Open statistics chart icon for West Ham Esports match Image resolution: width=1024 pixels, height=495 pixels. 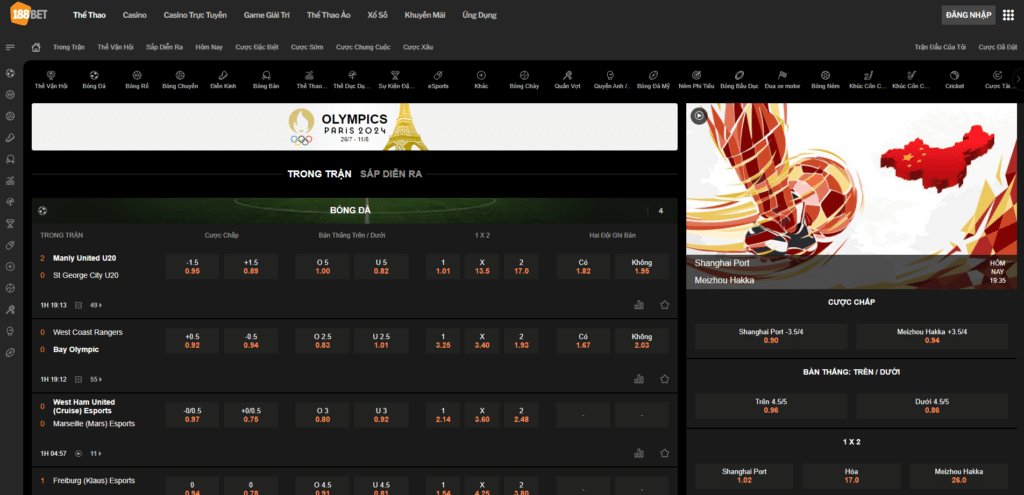(x=639, y=453)
